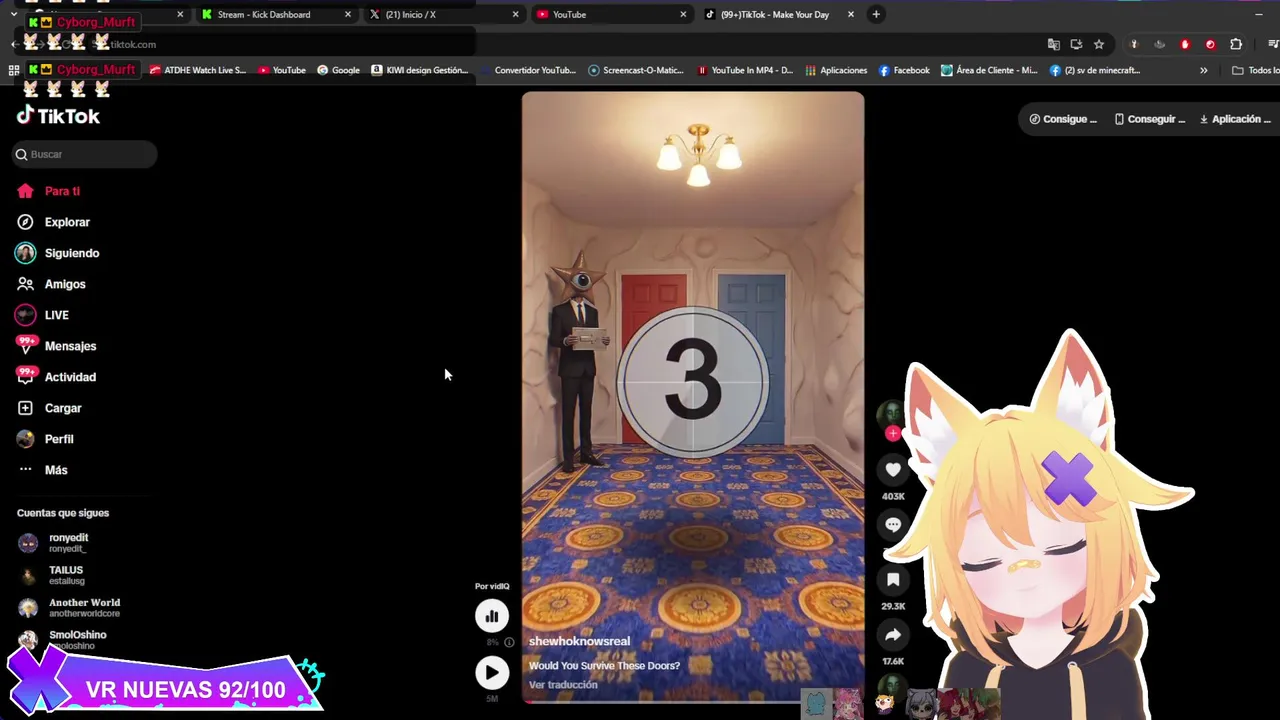
Task: Open the video comments bubble icon
Action: coord(893,524)
